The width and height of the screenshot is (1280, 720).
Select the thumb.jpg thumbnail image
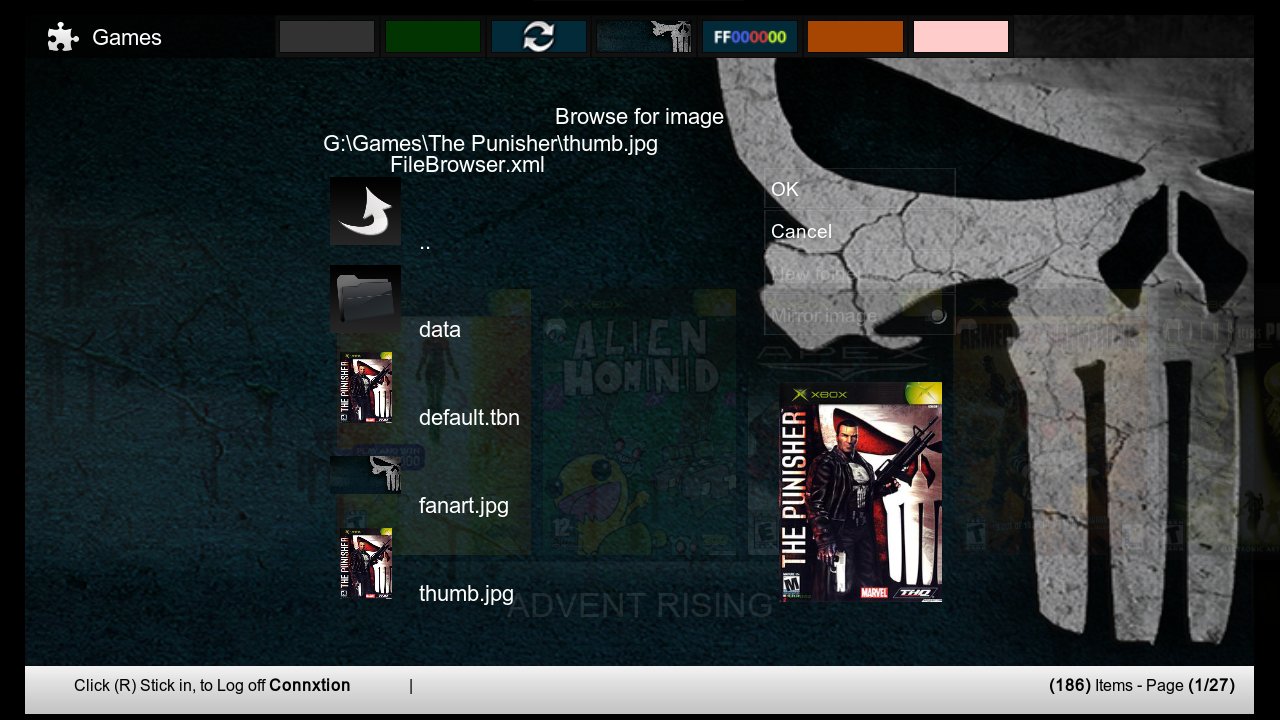tap(365, 563)
